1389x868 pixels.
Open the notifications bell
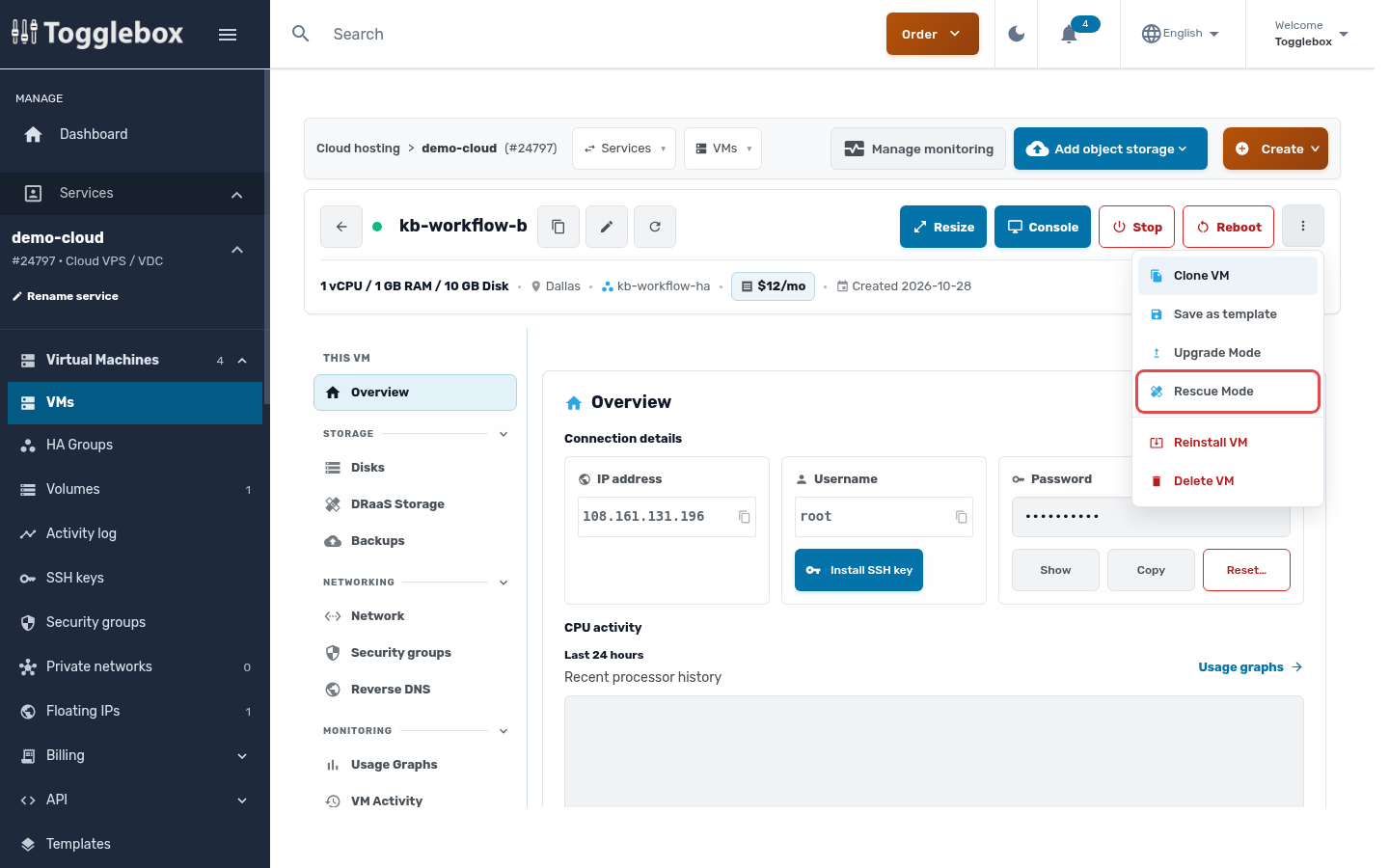[x=1069, y=35]
